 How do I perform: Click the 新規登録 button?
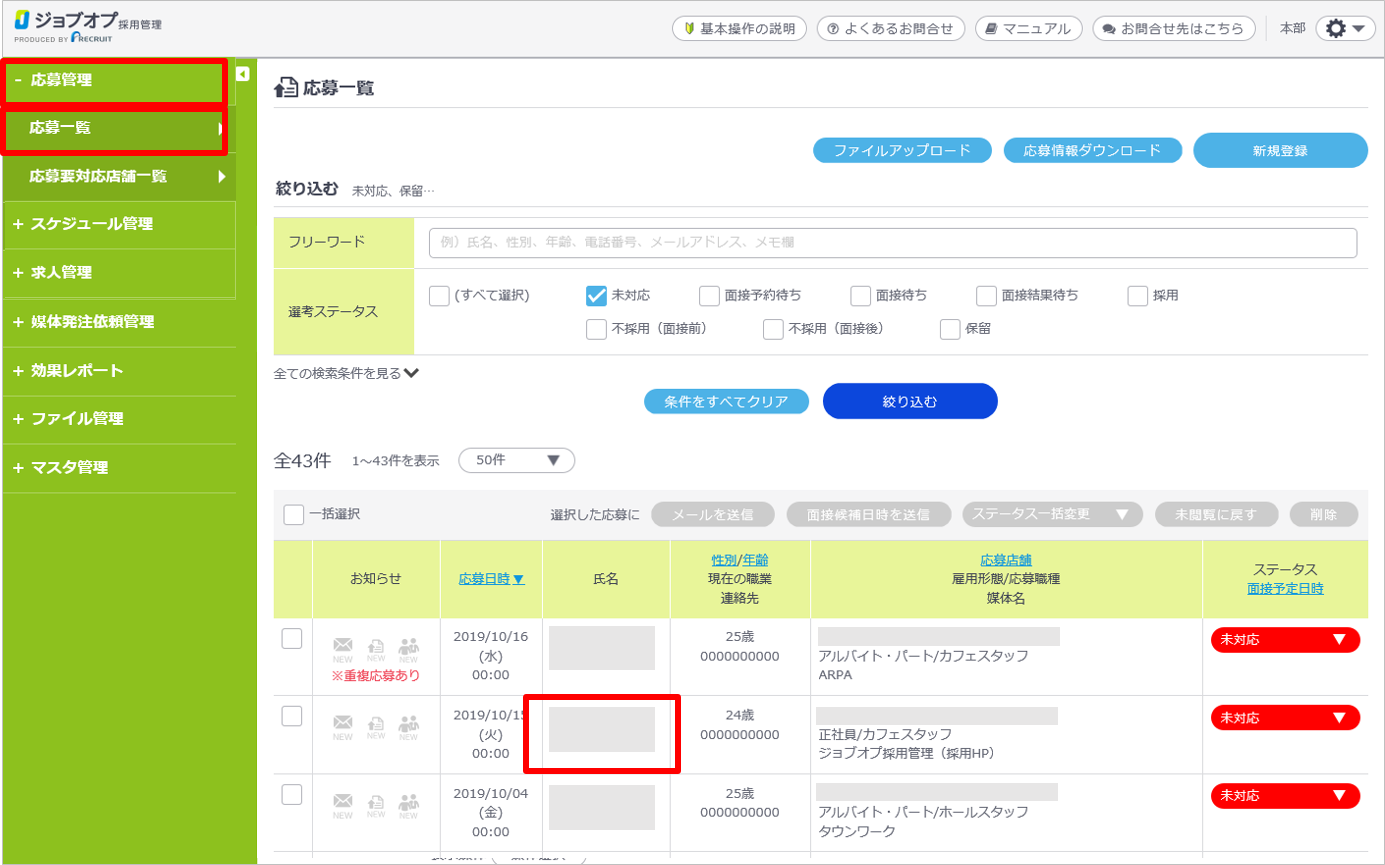[1280, 150]
